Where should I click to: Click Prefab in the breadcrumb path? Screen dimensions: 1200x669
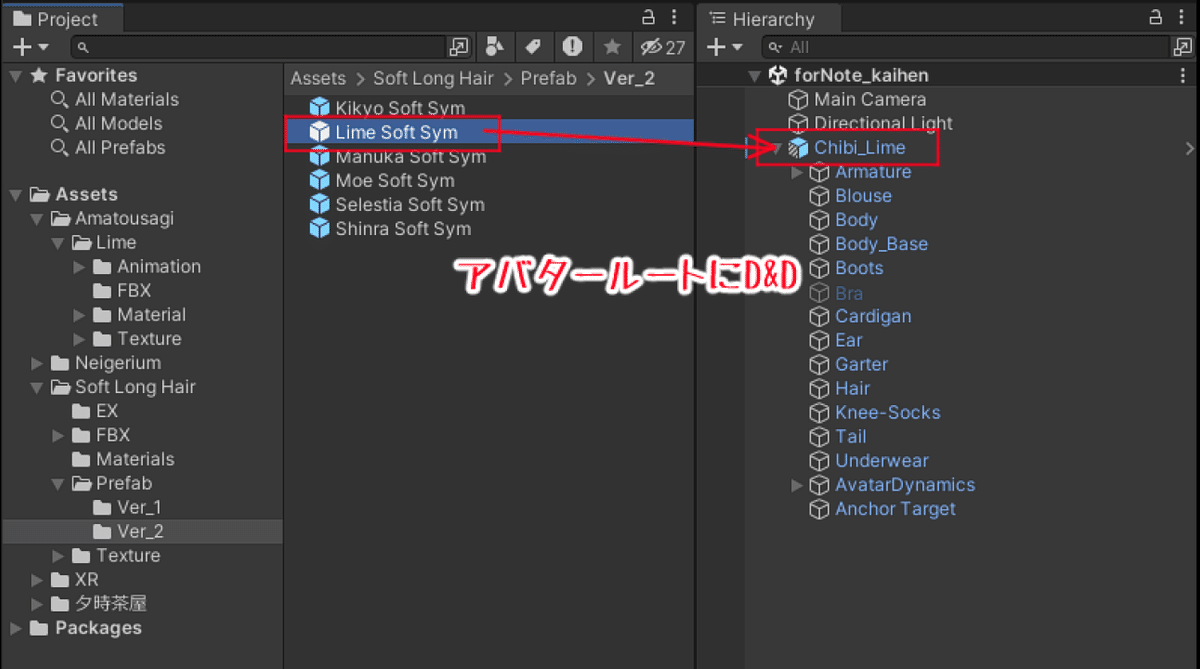pos(548,78)
